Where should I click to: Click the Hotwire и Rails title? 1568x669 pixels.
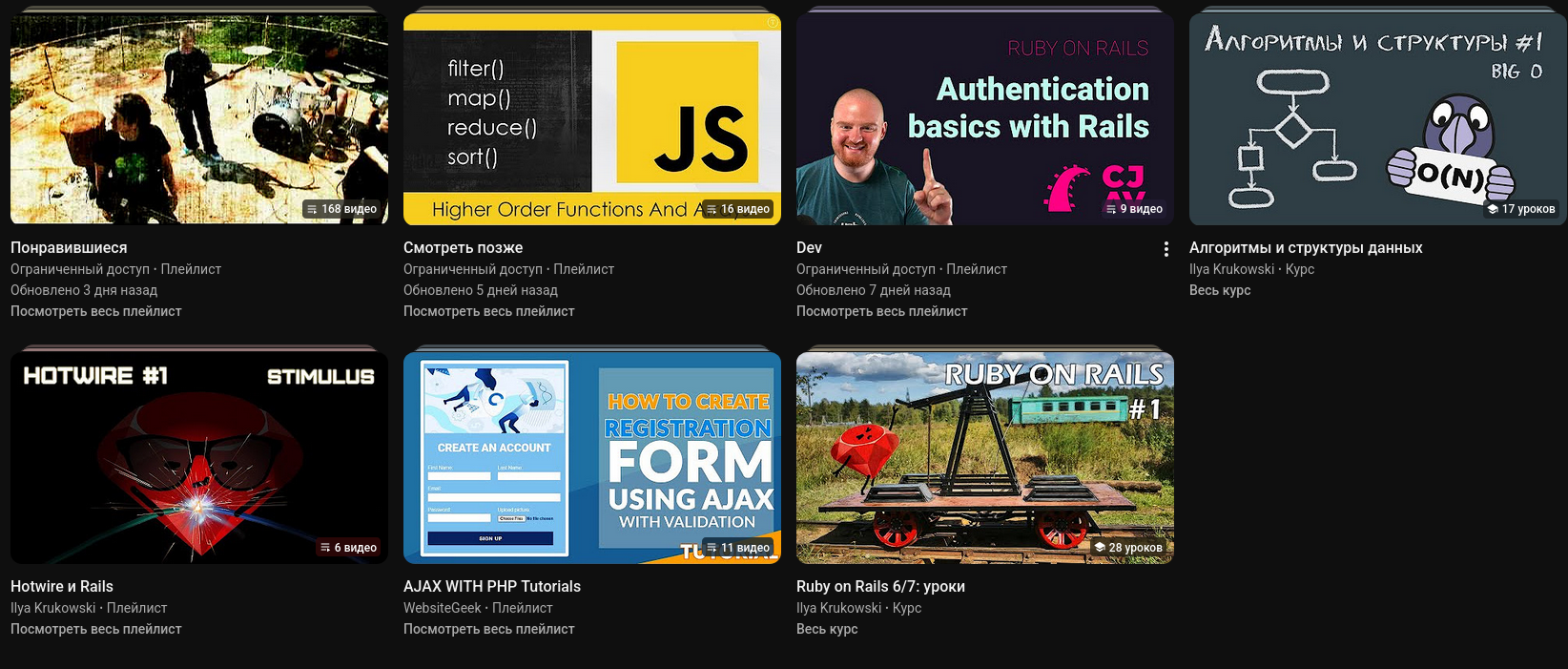coord(62,587)
